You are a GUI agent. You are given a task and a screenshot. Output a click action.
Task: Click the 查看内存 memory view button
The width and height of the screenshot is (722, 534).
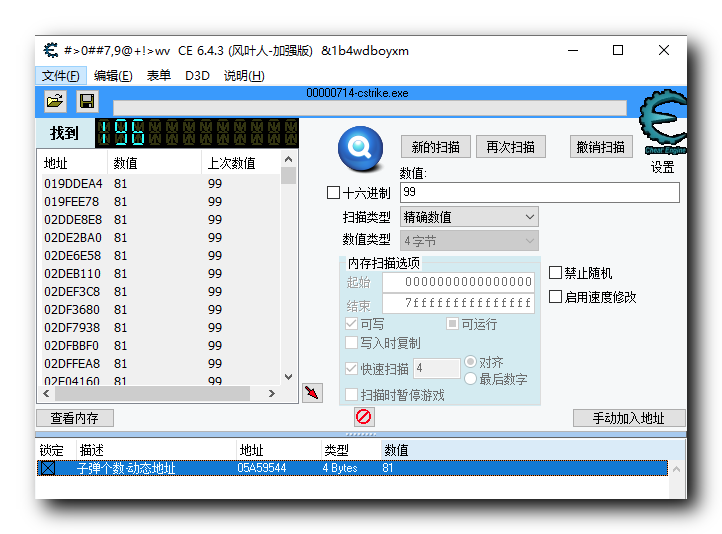click(x=75, y=418)
